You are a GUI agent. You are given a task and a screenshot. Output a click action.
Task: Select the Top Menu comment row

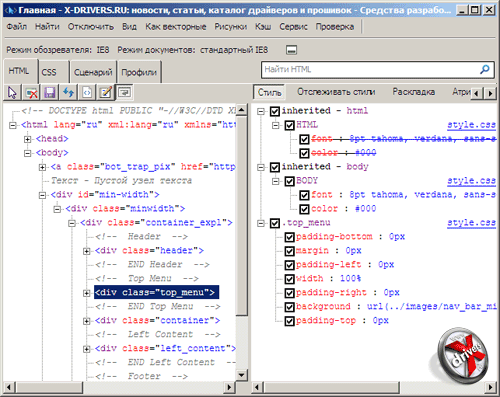click(147, 278)
